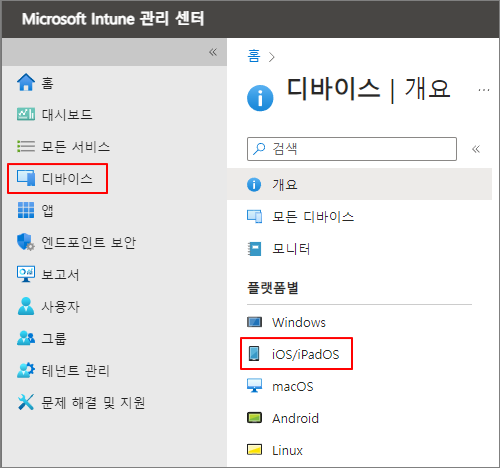The width and height of the screenshot is (500, 468).
Task: Click the macOS computer icon
Action: (x=254, y=385)
